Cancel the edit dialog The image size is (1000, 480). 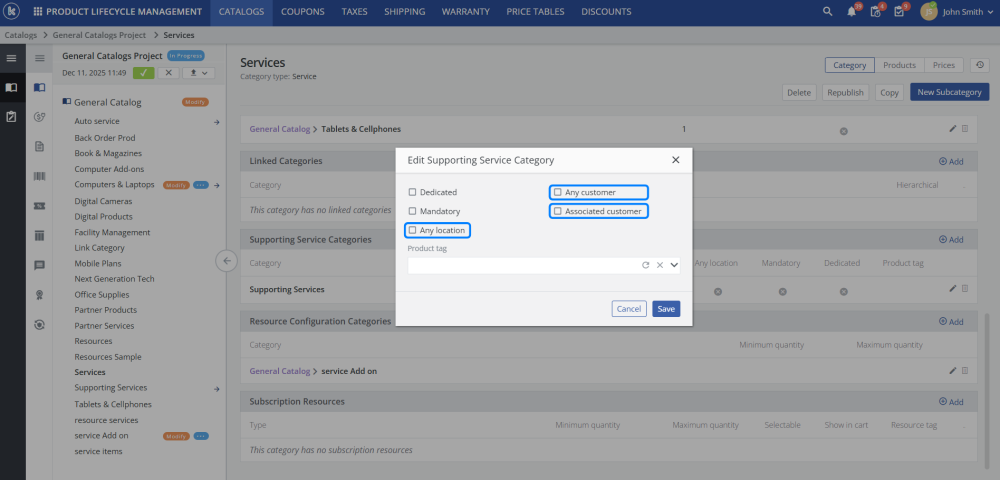pyautogui.click(x=629, y=309)
